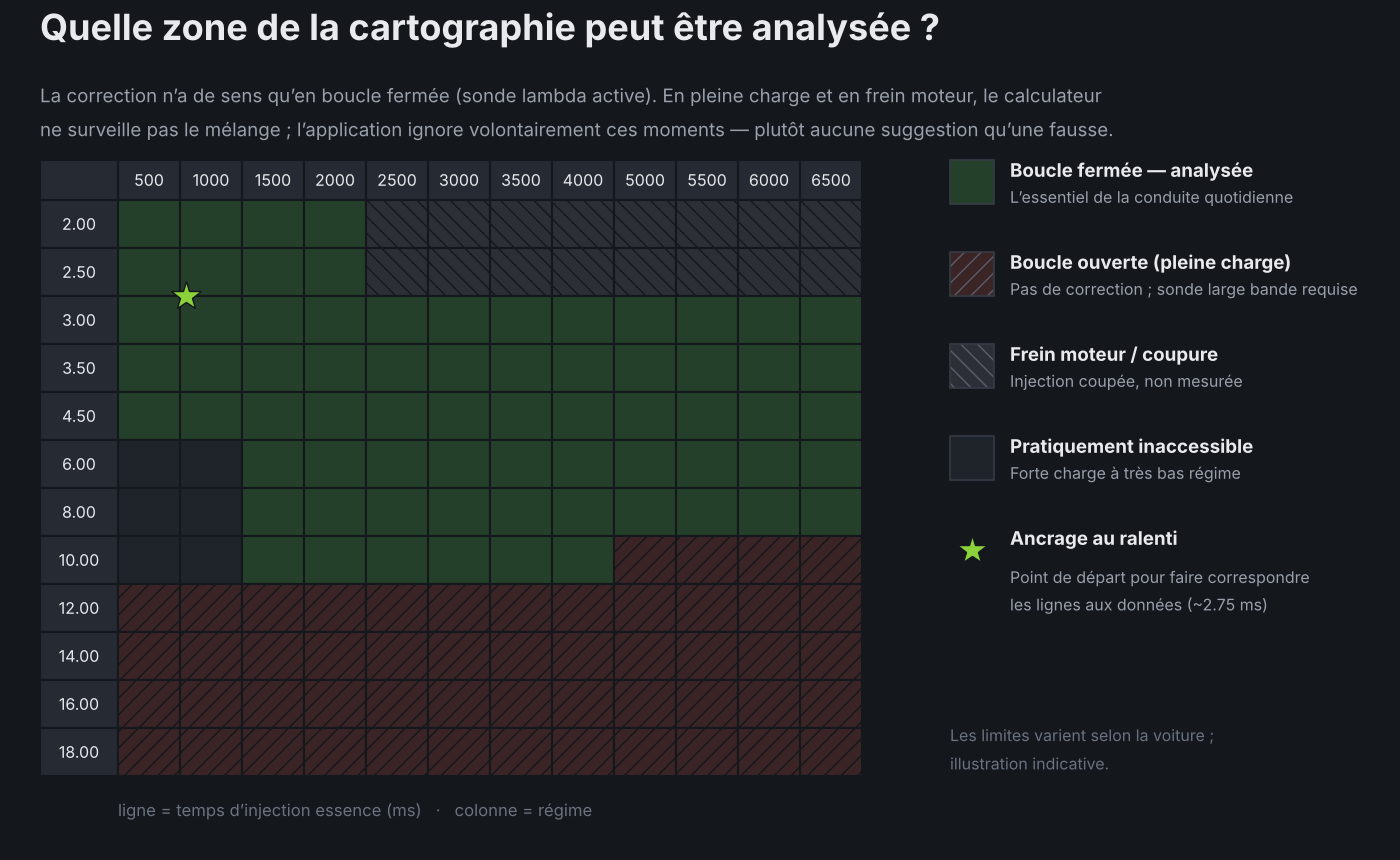
Task: Pick the red hatched cell at row 10.00, column 5500
Action: click(707, 560)
